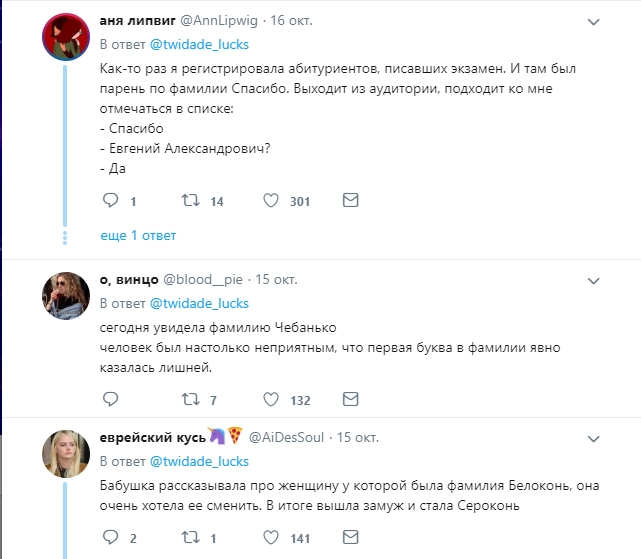Open Аня Липвиг's profile avatar

68,39
